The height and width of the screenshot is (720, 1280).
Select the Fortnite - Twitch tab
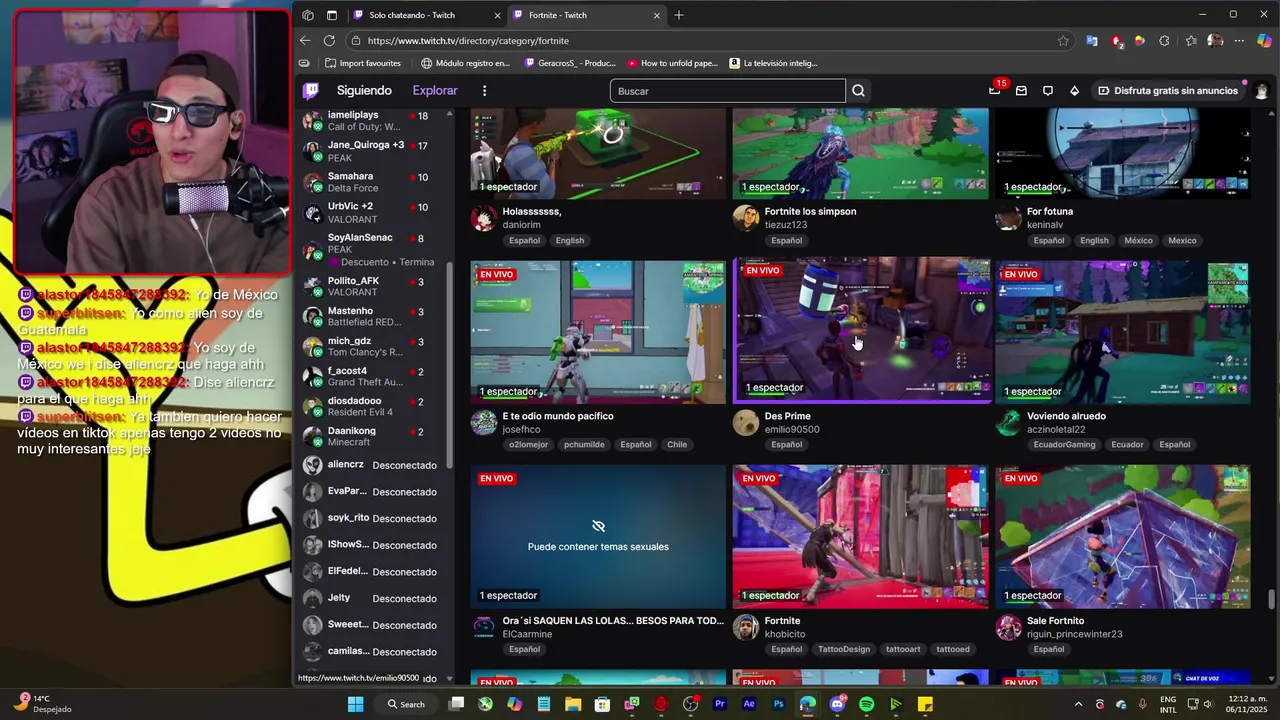tap(585, 15)
